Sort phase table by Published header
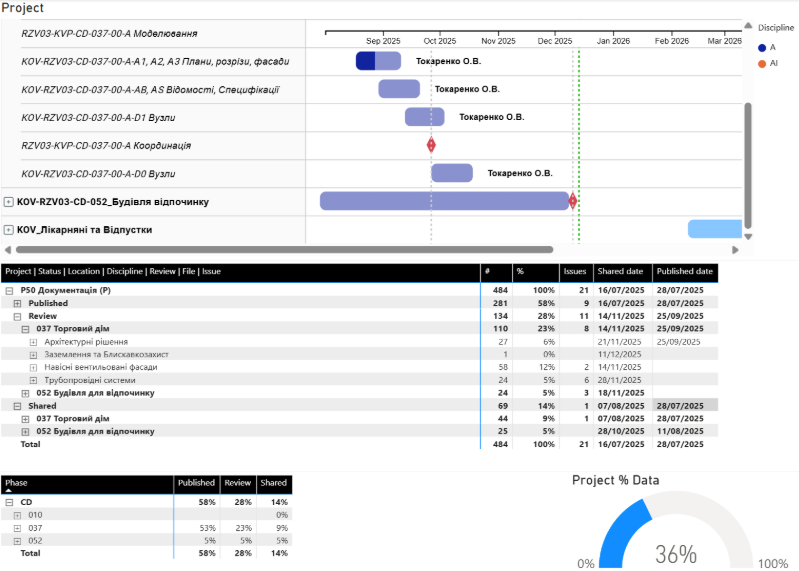Viewport: 799px width, 571px height. [196, 484]
